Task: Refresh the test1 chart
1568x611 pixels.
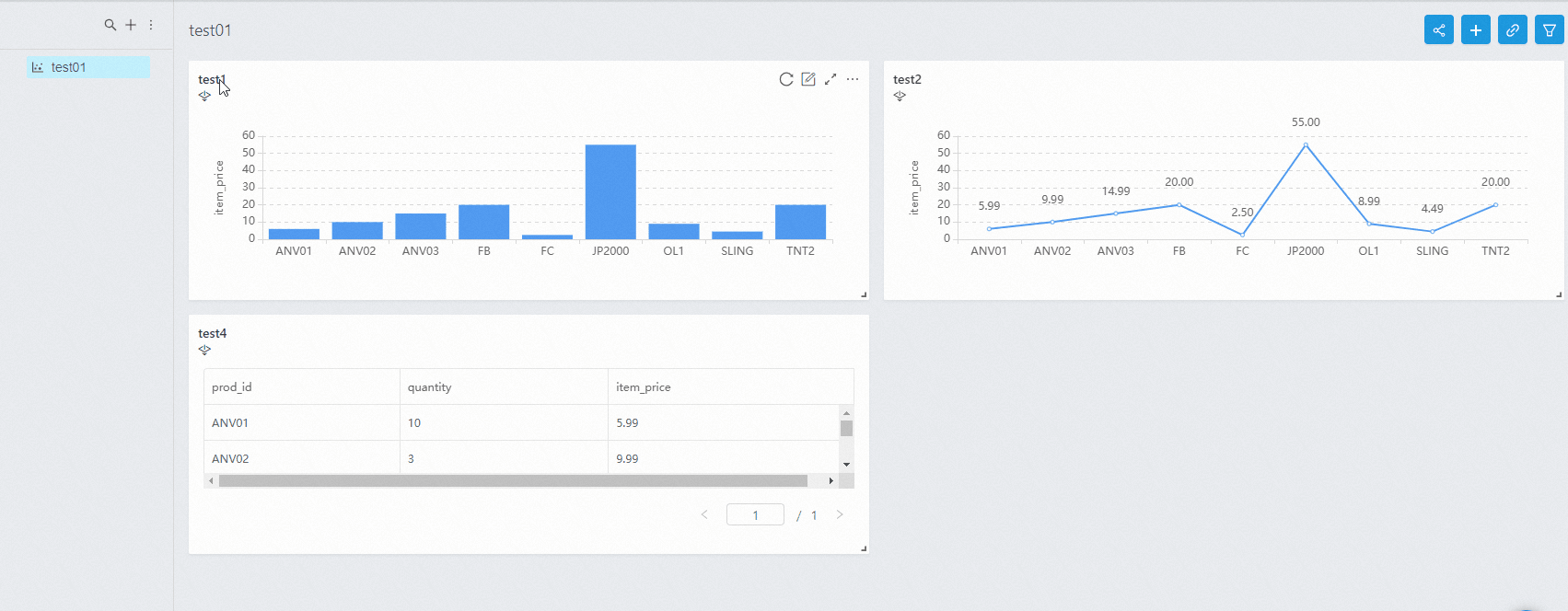Action: coord(786,79)
